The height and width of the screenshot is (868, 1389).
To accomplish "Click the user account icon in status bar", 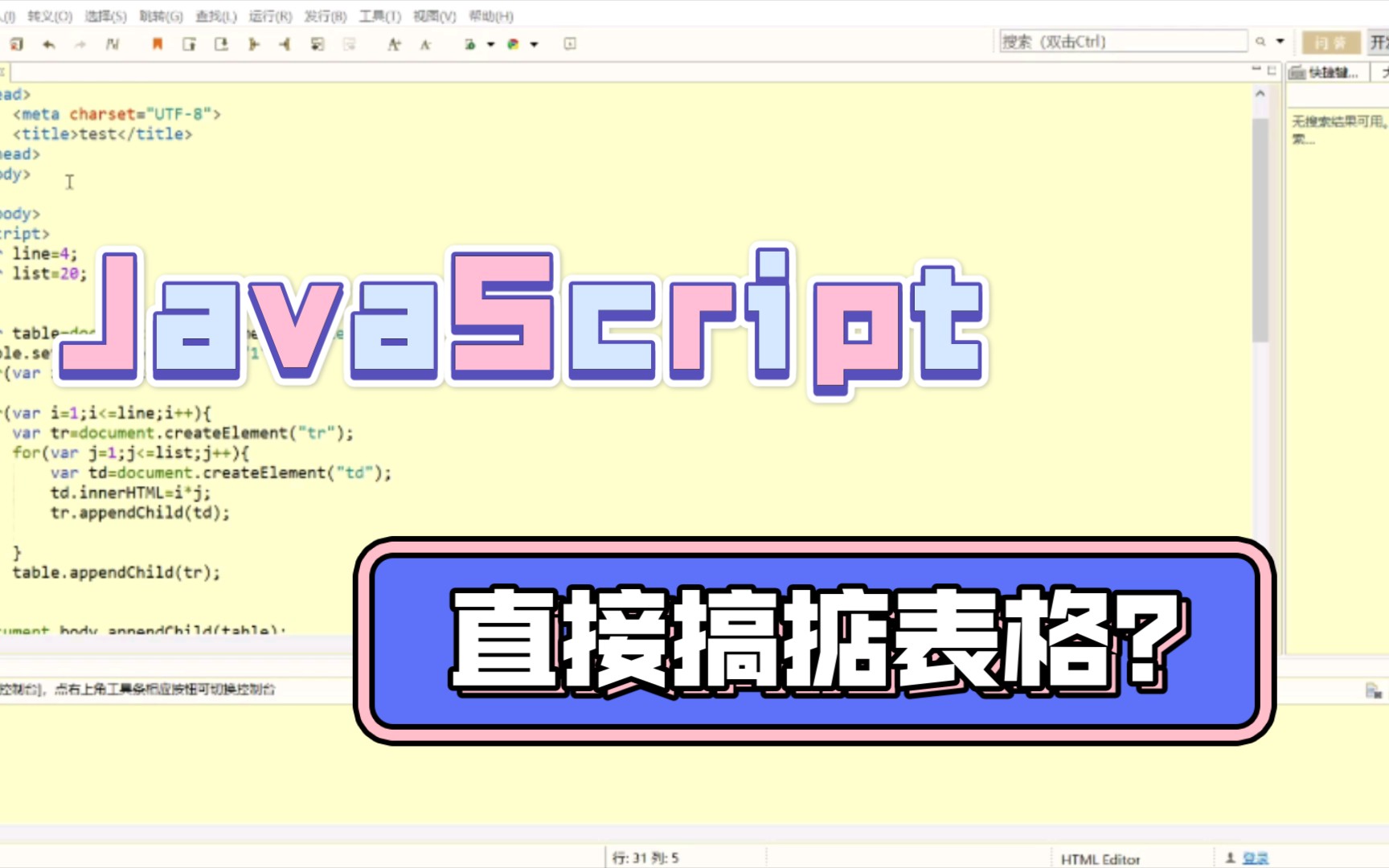I will click(1231, 856).
